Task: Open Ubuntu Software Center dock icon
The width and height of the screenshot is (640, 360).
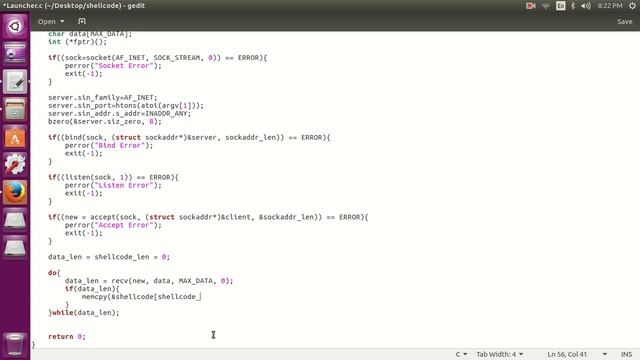Action: 15,137
